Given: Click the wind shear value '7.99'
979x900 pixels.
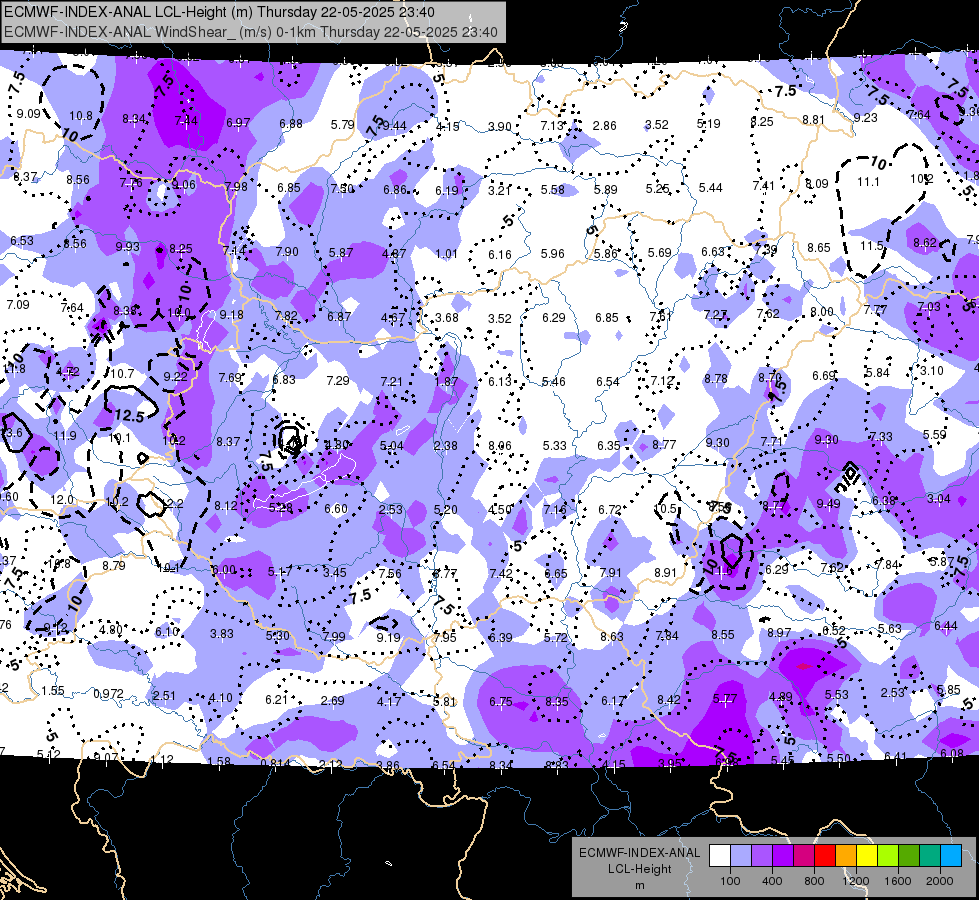Looking at the screenshot, I should point(333,636).
